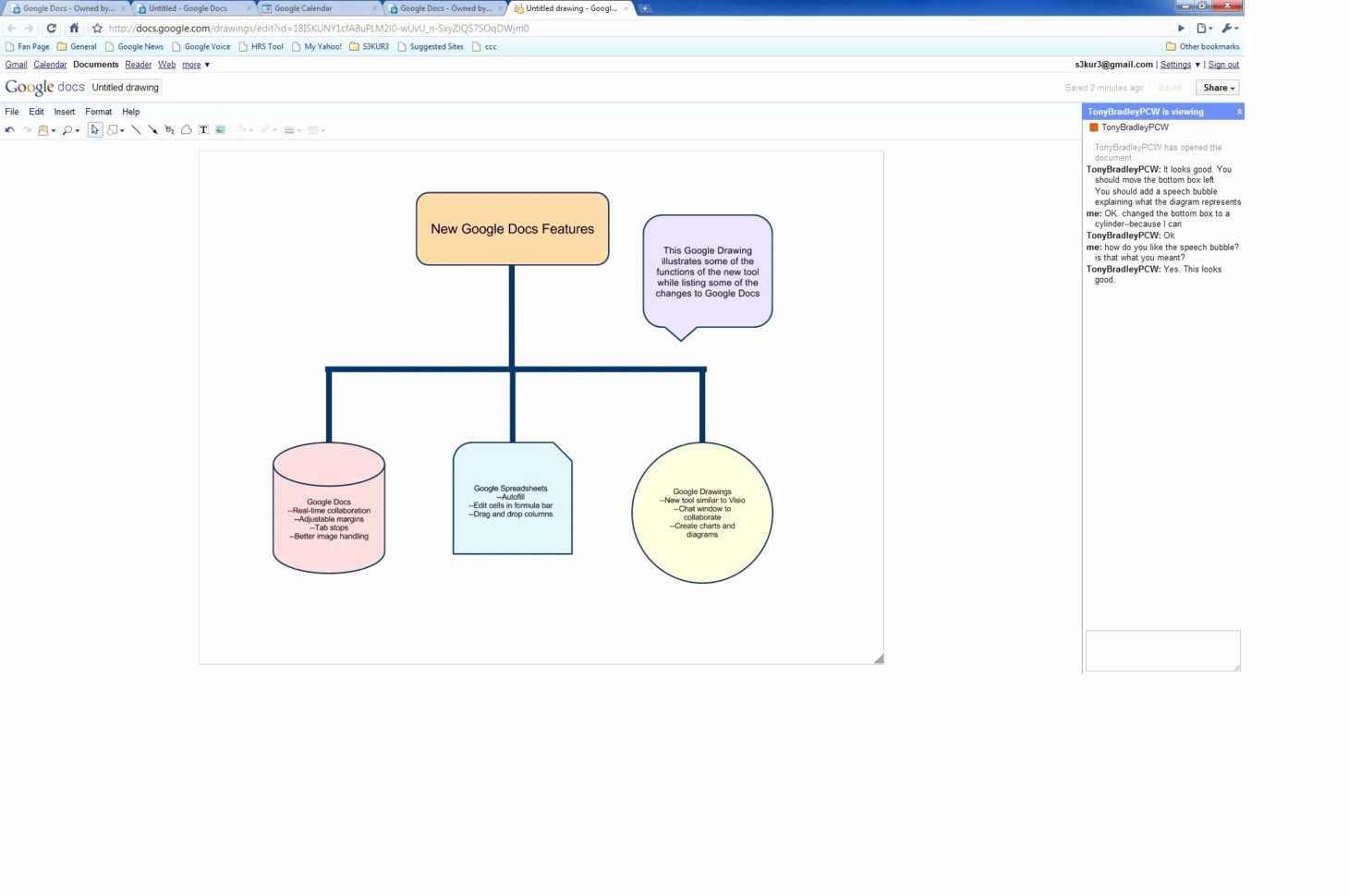This screenshot has width=1349, height=896.
Task: Open the line color picker
Action: click(x=266, y=129)
